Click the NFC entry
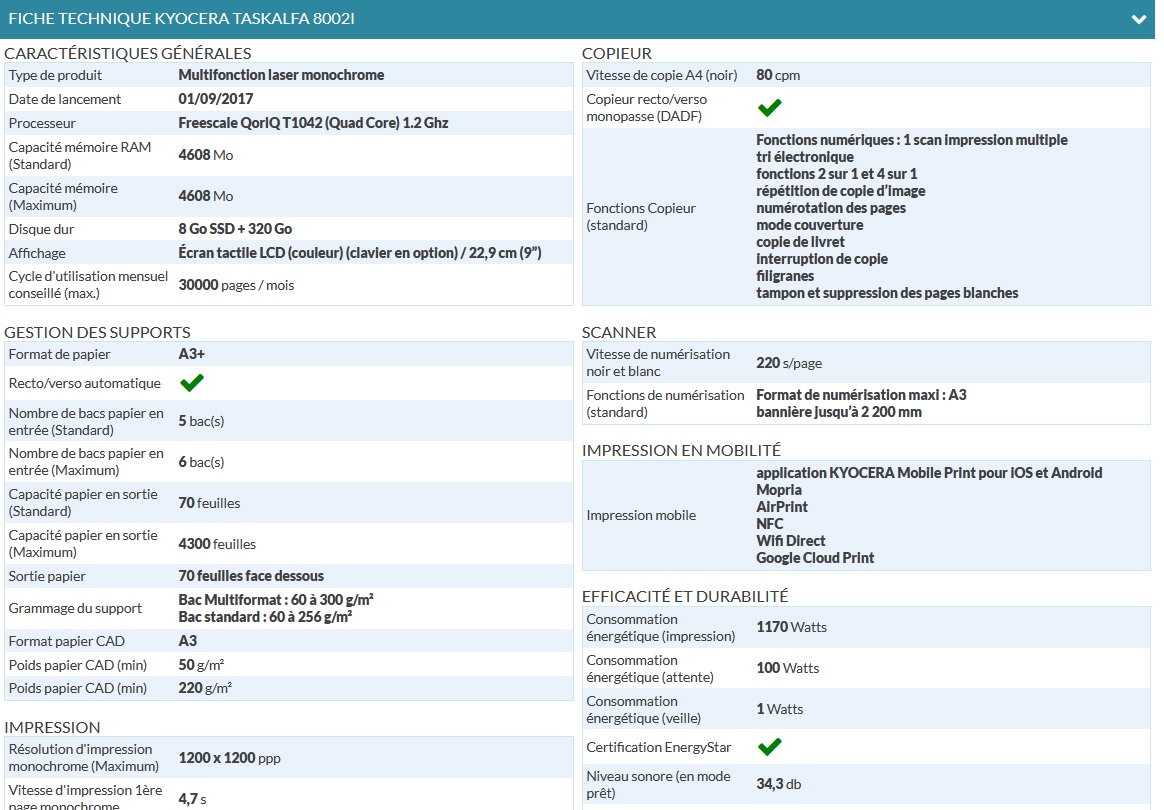The height and width of the screenshot is (810, 1164). pyautogui.click(x=770, y=524)
